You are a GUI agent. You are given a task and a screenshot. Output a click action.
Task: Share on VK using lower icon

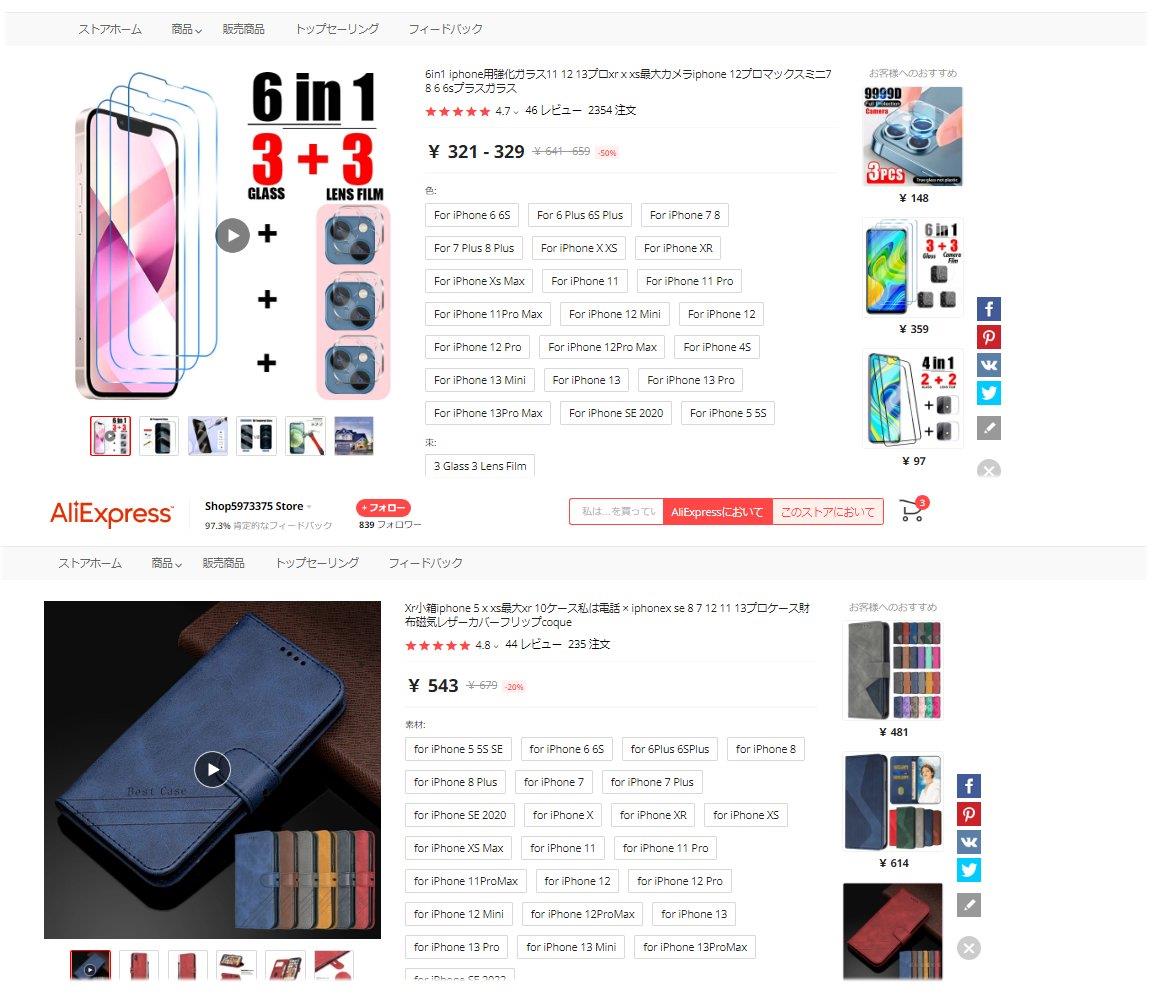(x=968, y=842)
